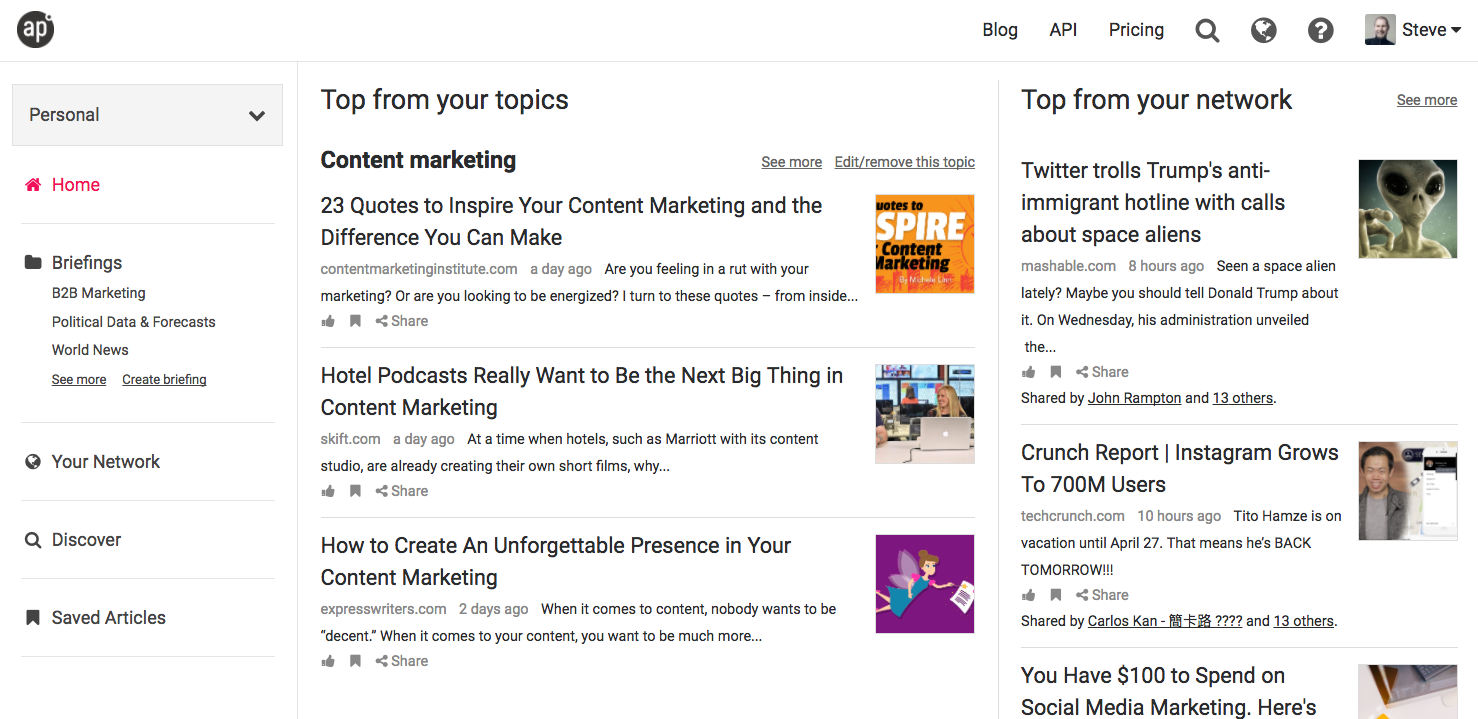Click the Saved Articles bookmark icon

tap(33, 618)
